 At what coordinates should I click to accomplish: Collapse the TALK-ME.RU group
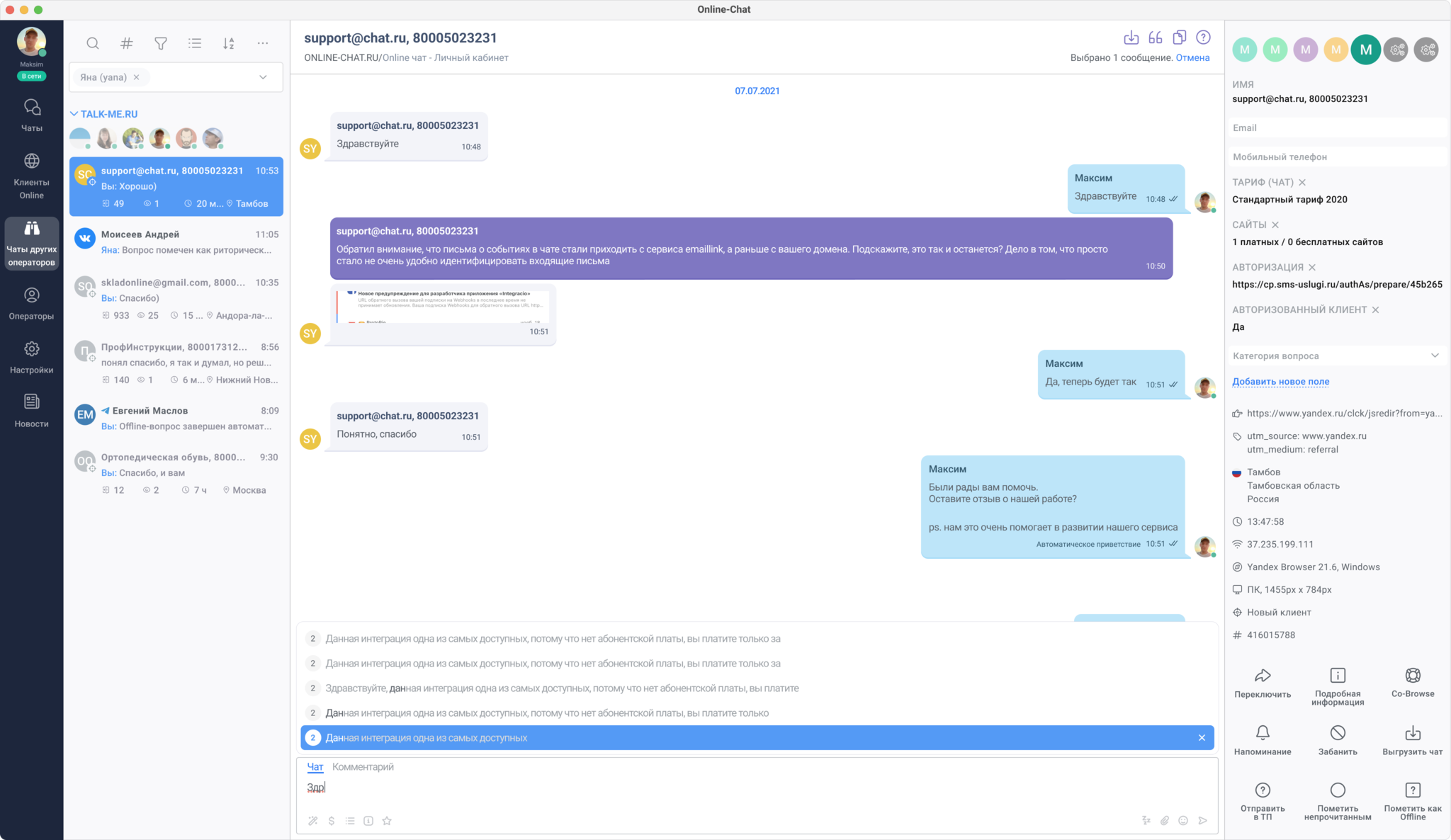pos(74,114)
